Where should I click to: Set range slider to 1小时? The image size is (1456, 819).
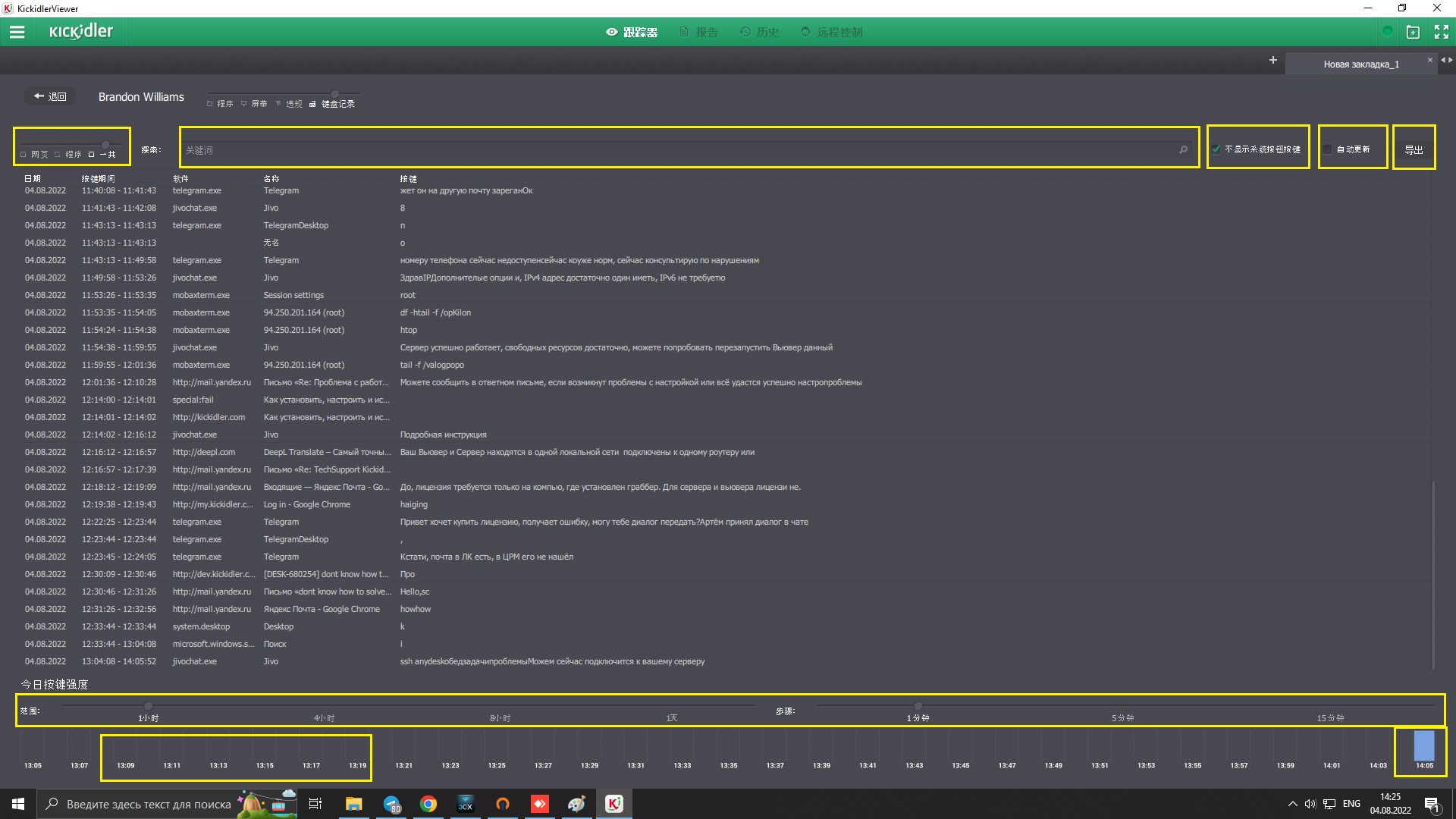coord(149,718)
